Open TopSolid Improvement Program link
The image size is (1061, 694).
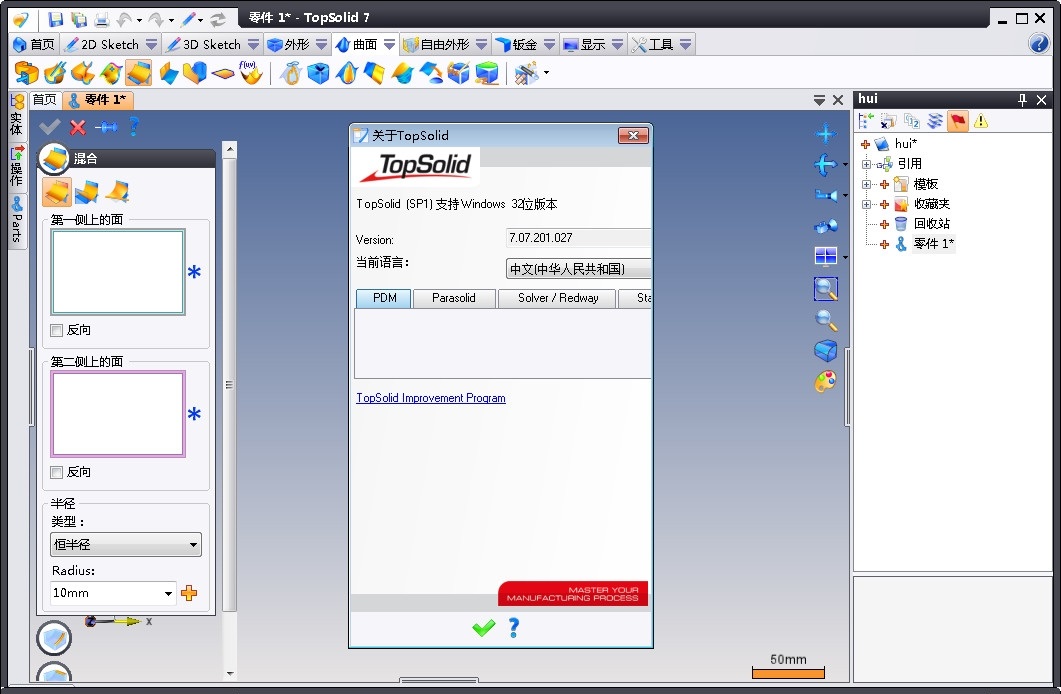click(431, 398)
